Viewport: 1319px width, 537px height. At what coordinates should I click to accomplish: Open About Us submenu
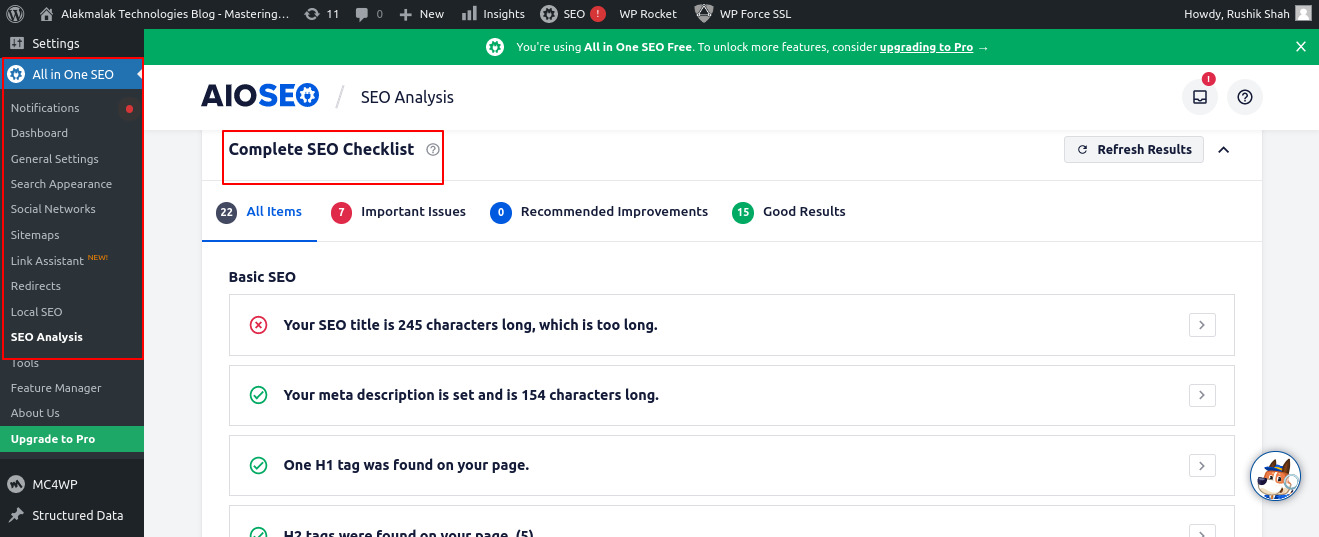point(35,413)
